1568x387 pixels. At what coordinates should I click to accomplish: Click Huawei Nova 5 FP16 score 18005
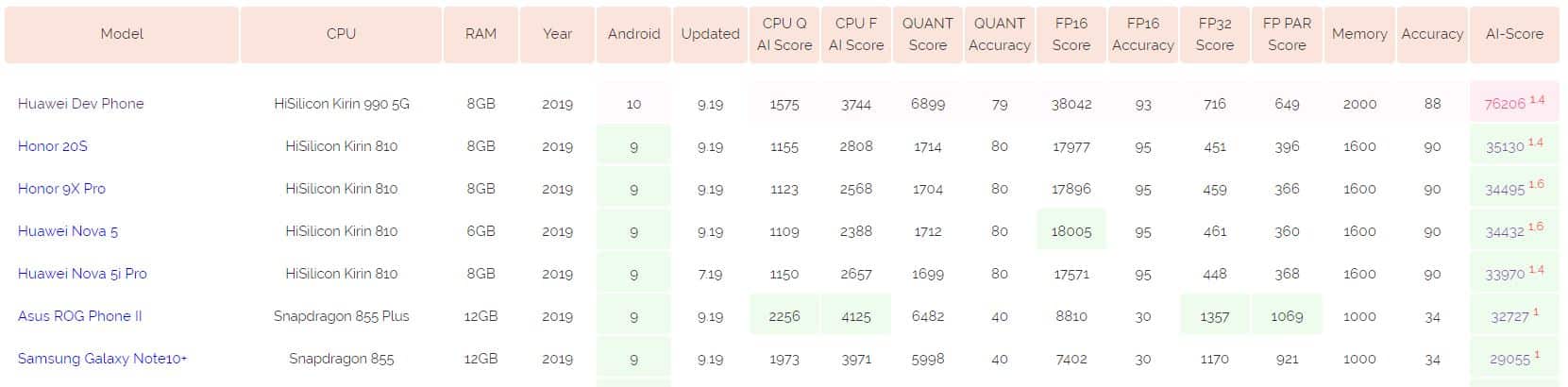(1071, 231)
